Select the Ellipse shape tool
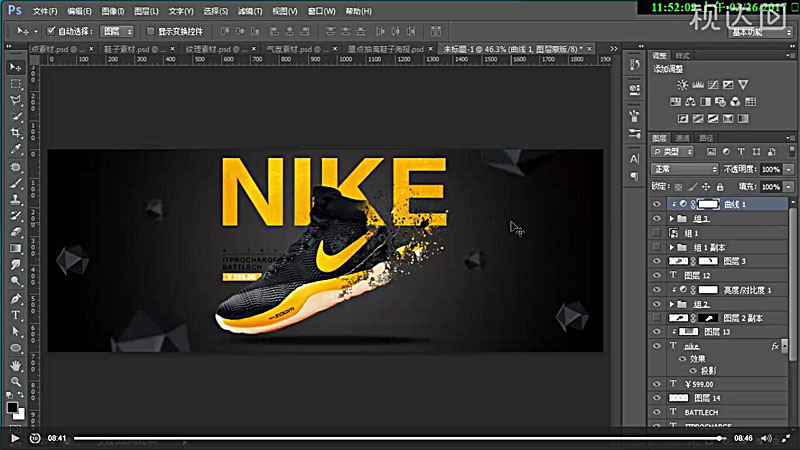 tap(16, 348)
